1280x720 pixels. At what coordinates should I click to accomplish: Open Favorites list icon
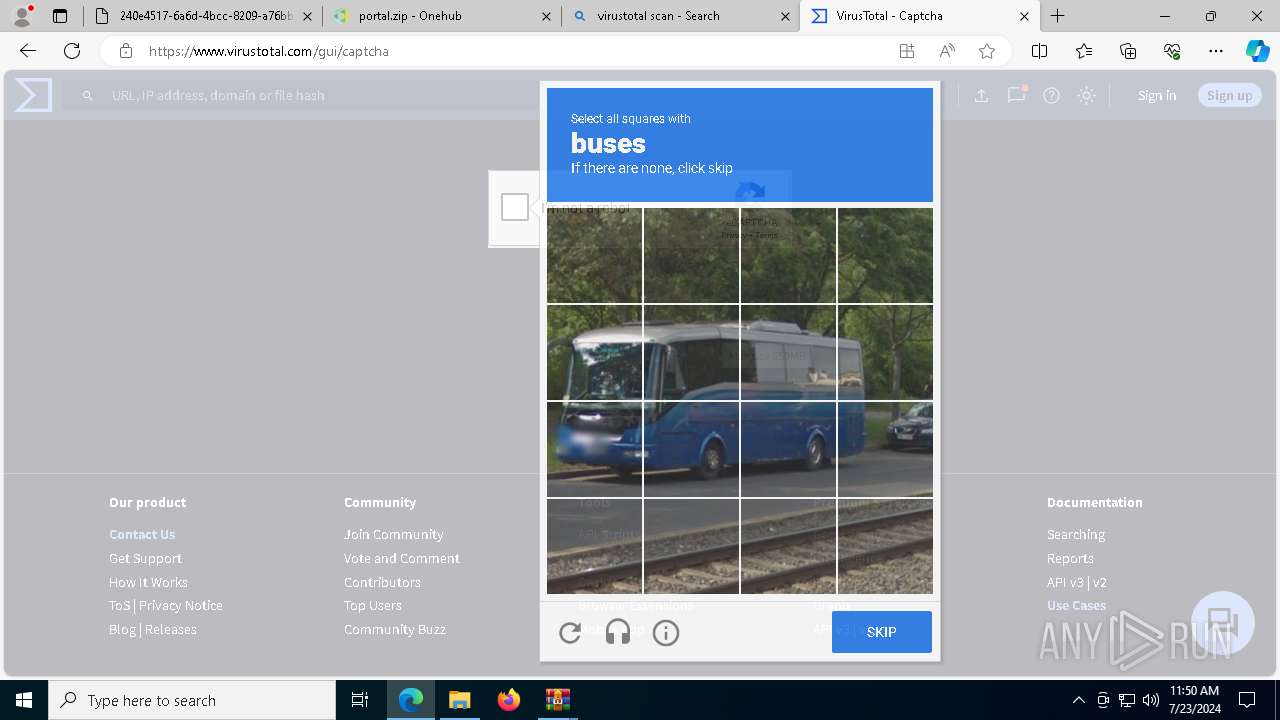pyautogui.click(x=1084, y=51)
